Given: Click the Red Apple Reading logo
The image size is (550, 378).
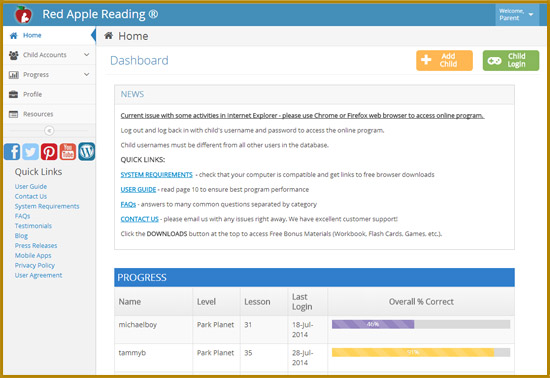Looking at the screenshot, I should coord(24,14).
